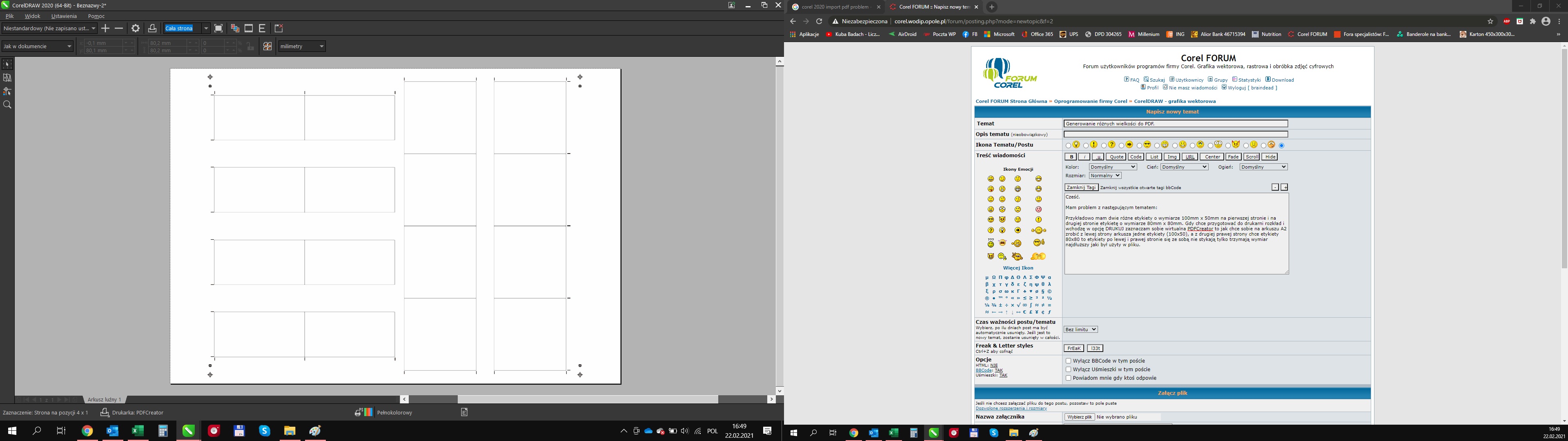Open the 'Więcej Ikon' link

(x=1018, y=268)
